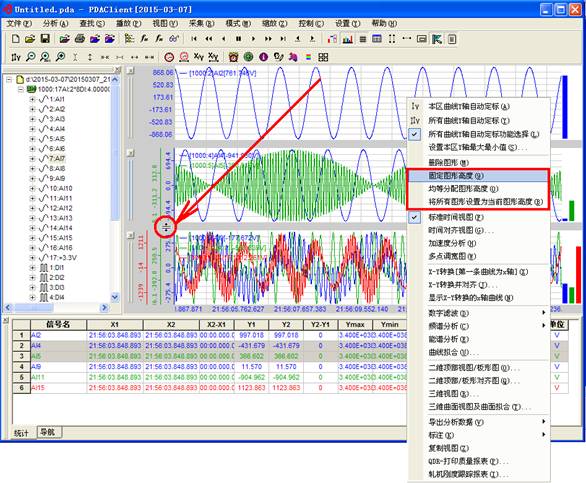Click the zoom out magnifier icon
586x483 pixels.
31,57
